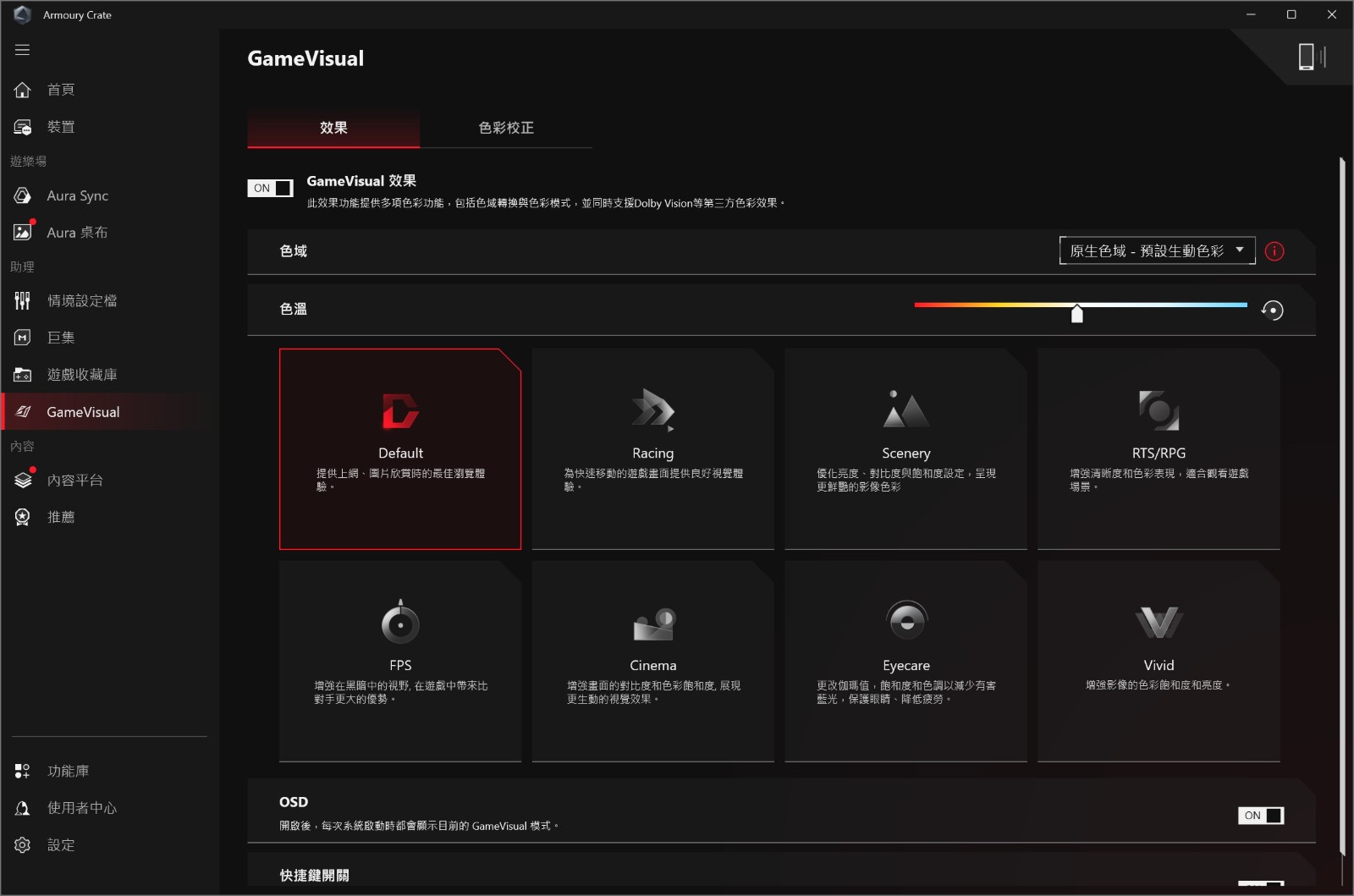Open 內容平台 content platform icon

tap(23, 480)
